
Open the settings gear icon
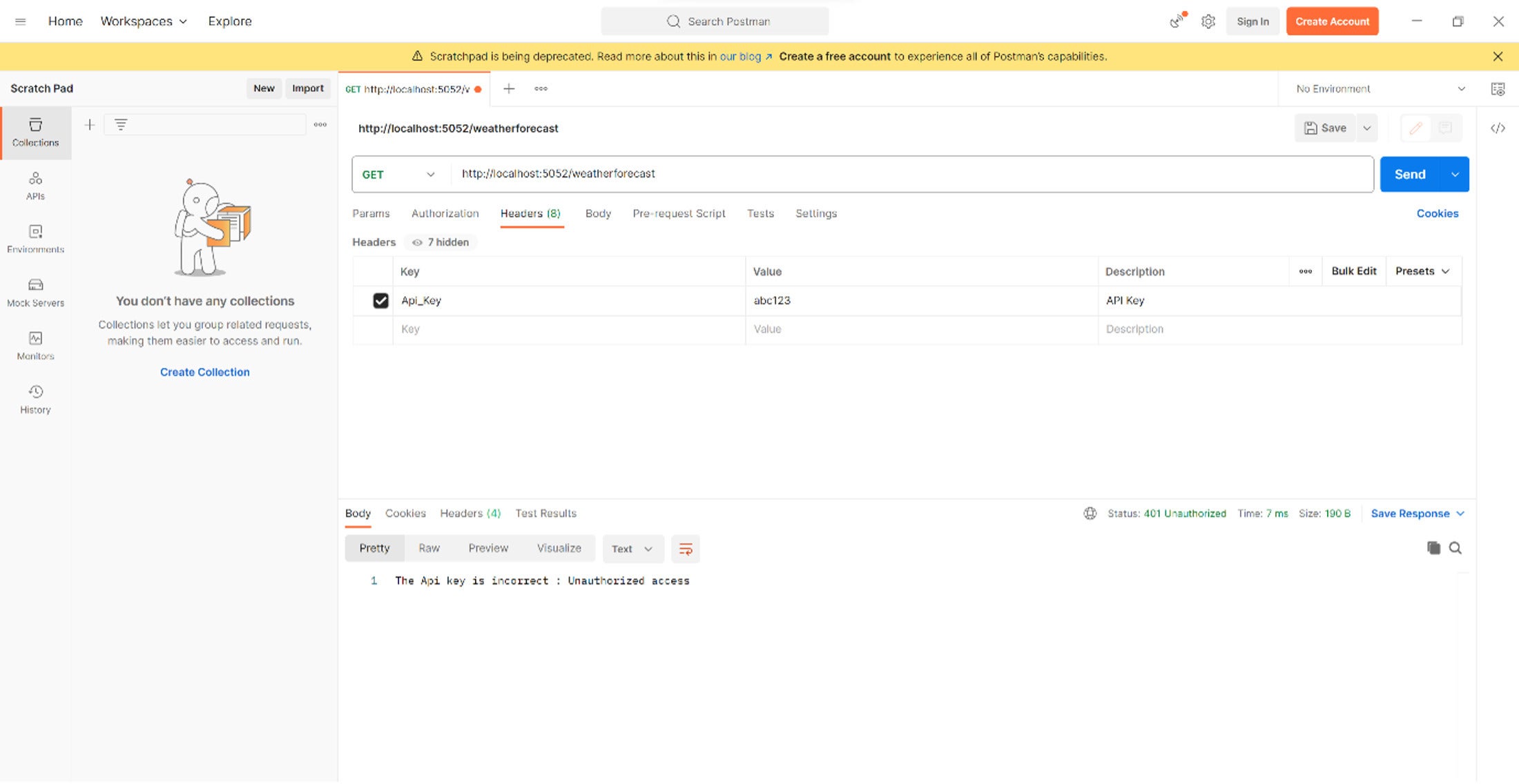(x=1208, y=21)
